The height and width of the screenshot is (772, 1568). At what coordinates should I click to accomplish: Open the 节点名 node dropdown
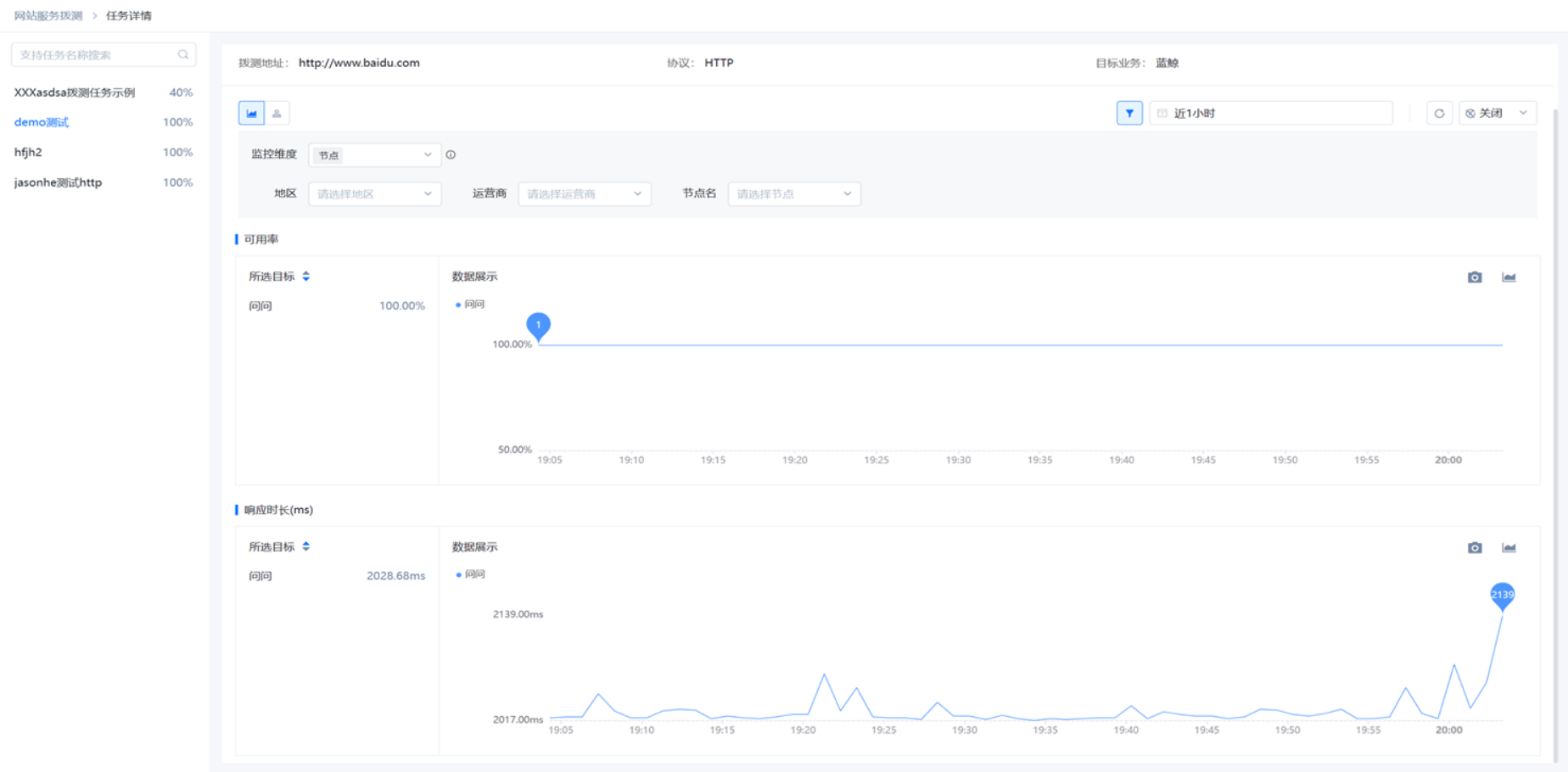point(794,193)
